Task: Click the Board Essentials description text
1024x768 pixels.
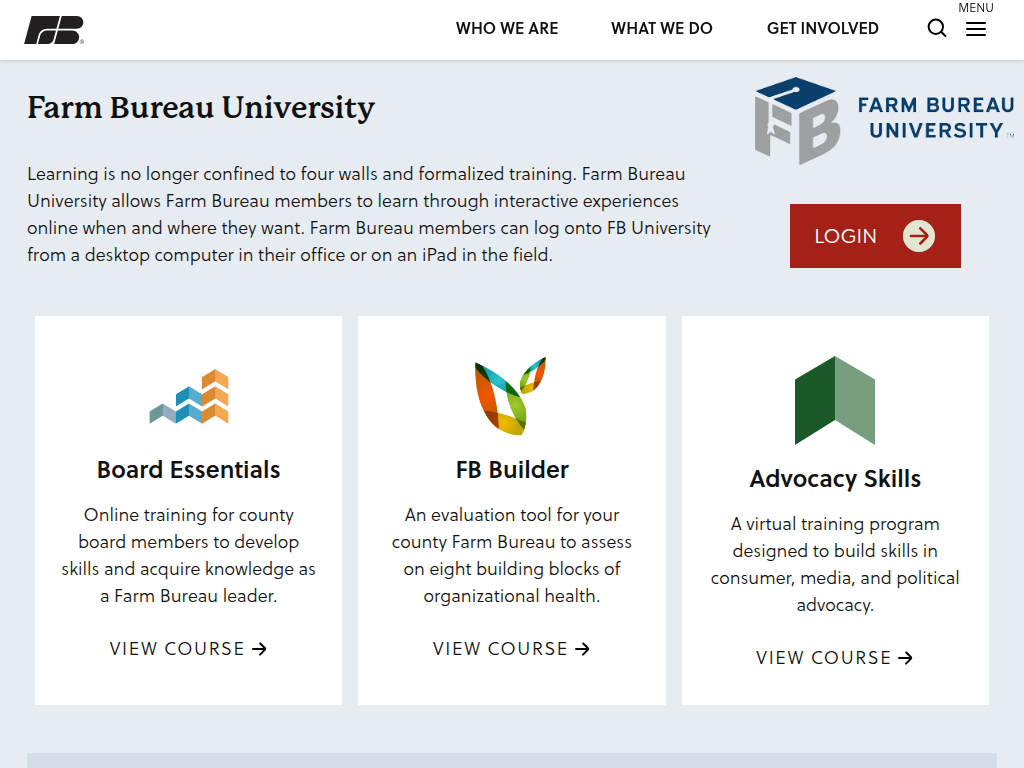Action: pos(188,555)
